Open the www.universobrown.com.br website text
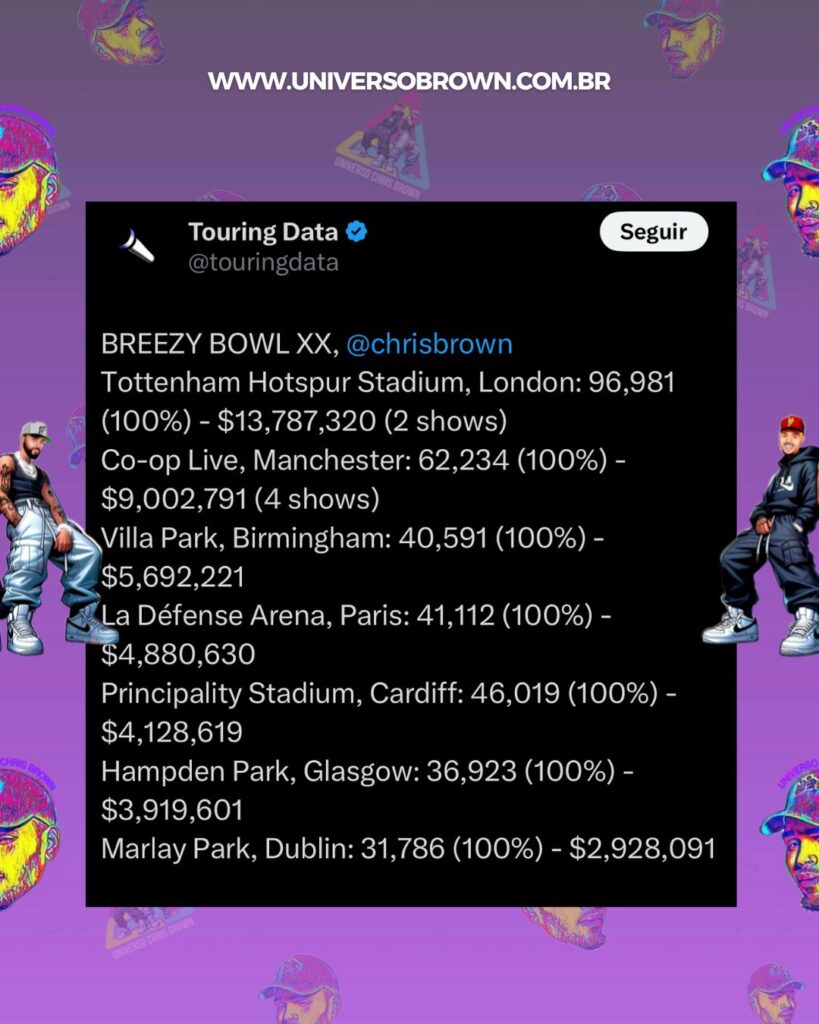Viewport: 819px width, 1024px height. tap(410, 81)
